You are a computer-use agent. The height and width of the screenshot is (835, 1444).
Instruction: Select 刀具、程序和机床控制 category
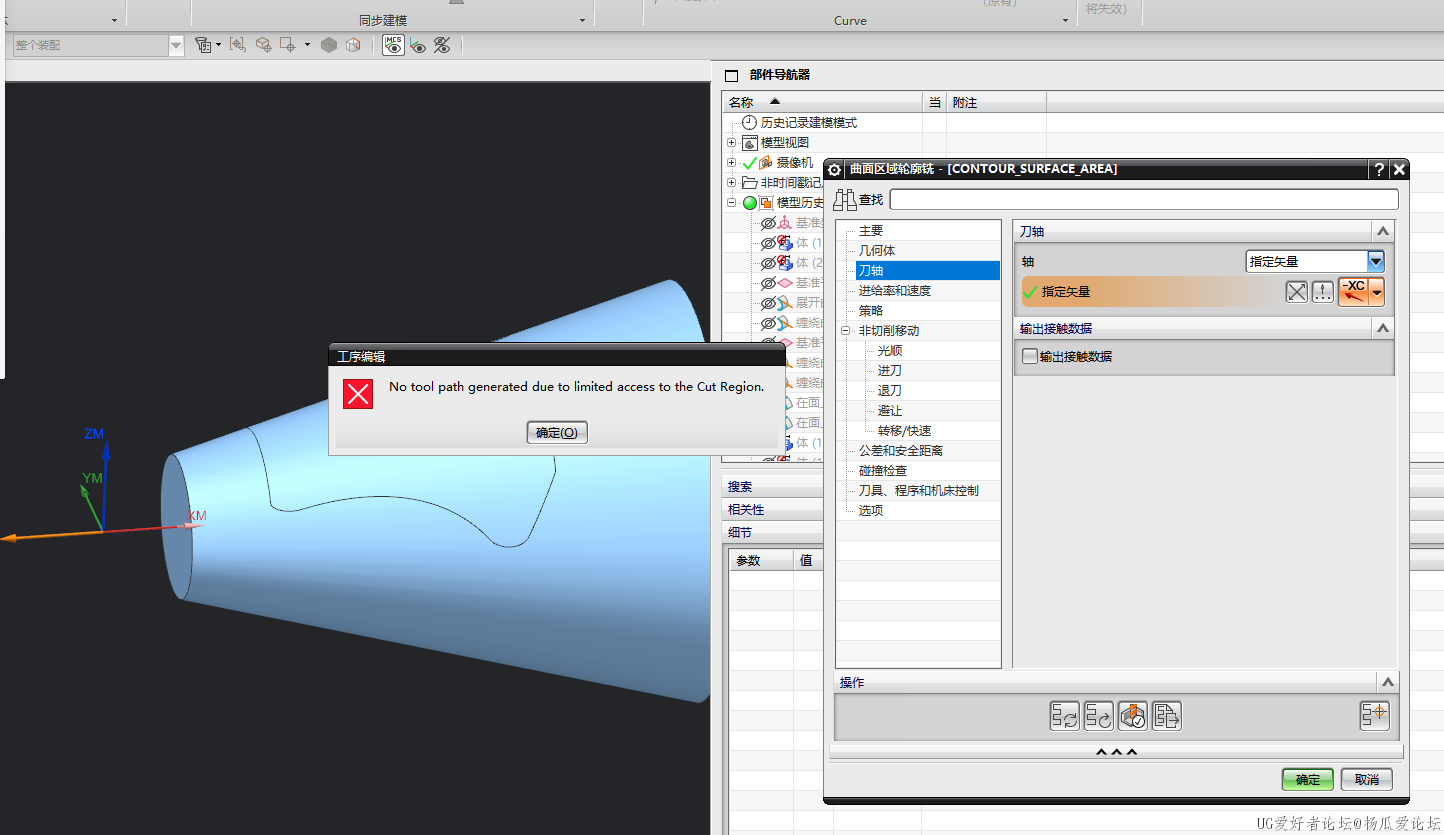coord(919,491)
